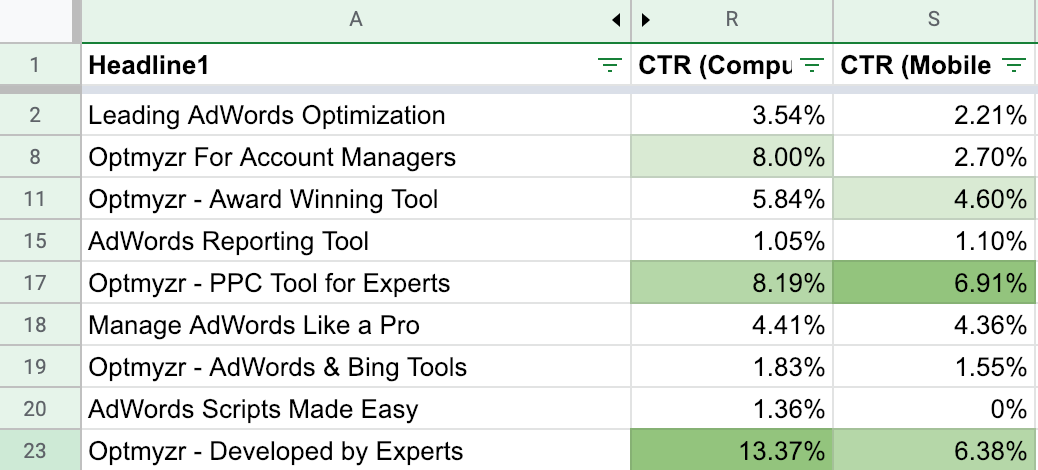Select the 8.00% computer CTR cell
This screenshot has height=470, width=1038.
(x=732, y=157)
